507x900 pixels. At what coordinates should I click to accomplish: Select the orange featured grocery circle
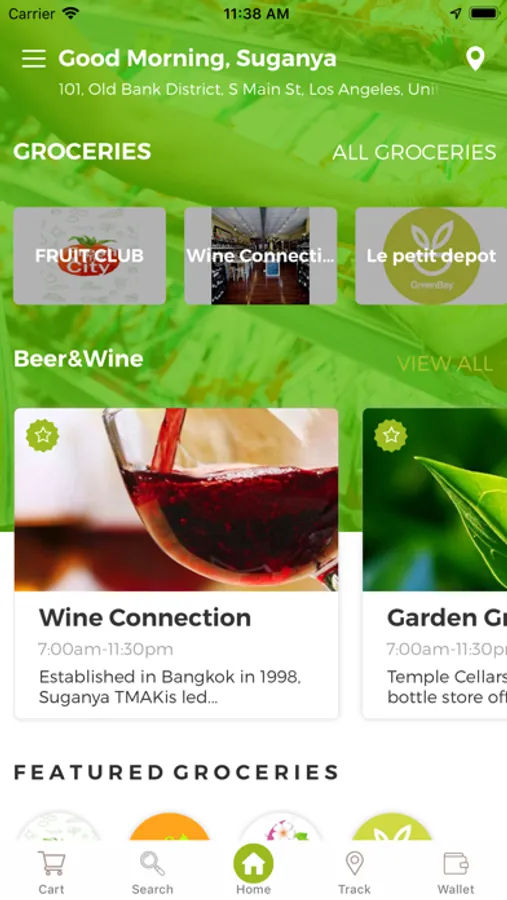click(x=169, y=828)
